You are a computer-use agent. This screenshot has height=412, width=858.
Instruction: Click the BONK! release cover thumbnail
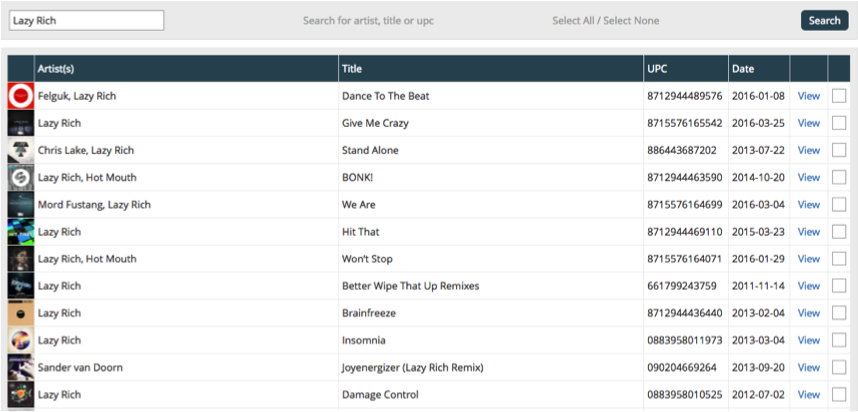point(21,177)
